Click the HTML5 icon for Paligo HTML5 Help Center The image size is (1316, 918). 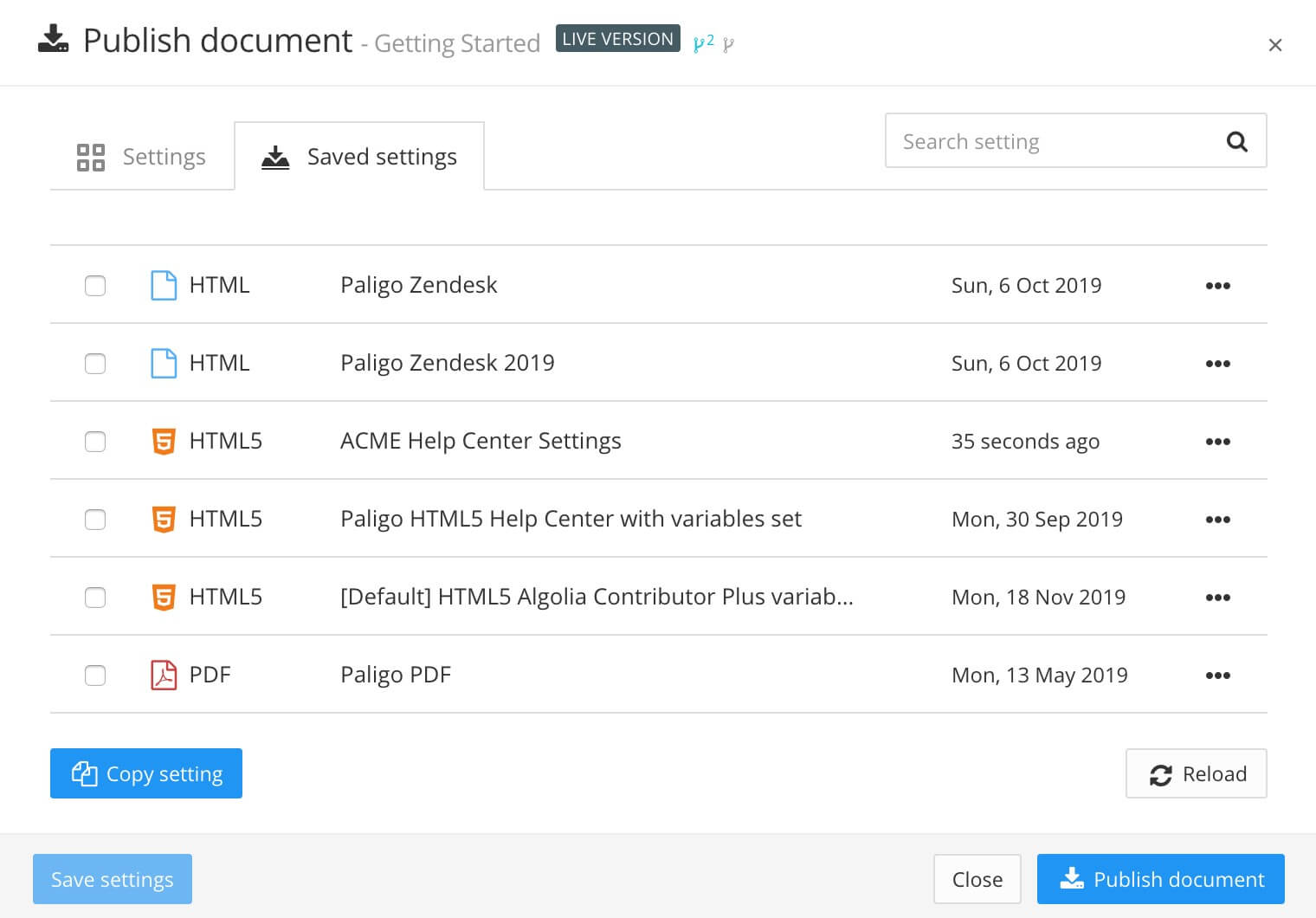(x=163, y=519)
